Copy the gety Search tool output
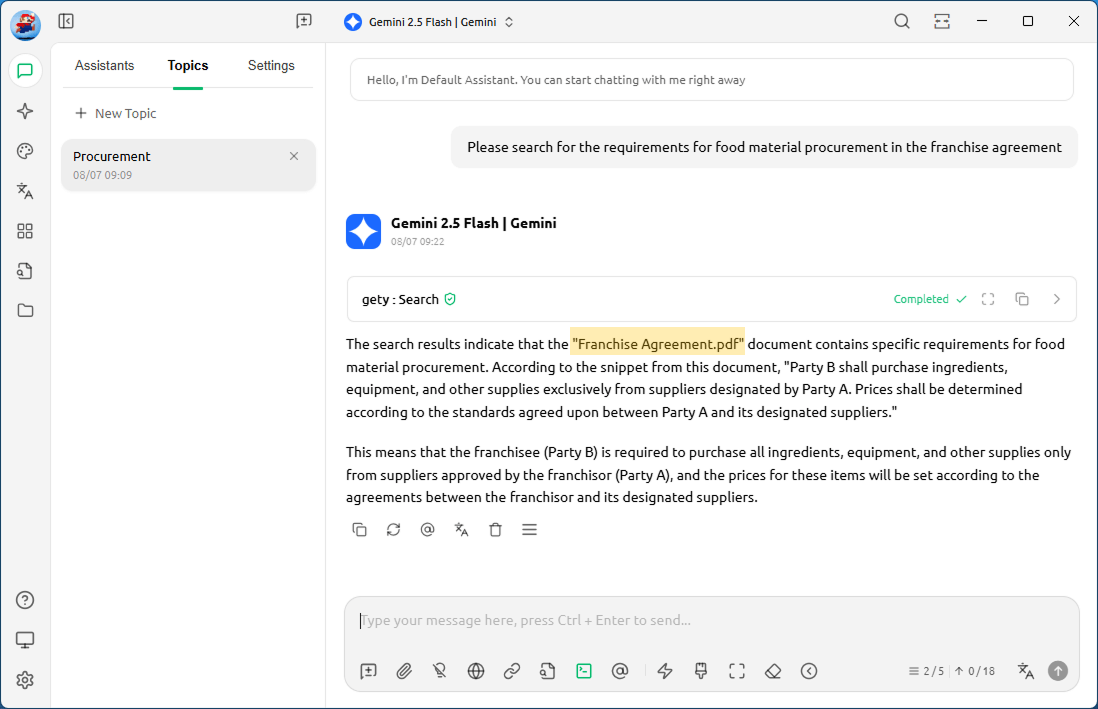 (x=1022, y=299)
